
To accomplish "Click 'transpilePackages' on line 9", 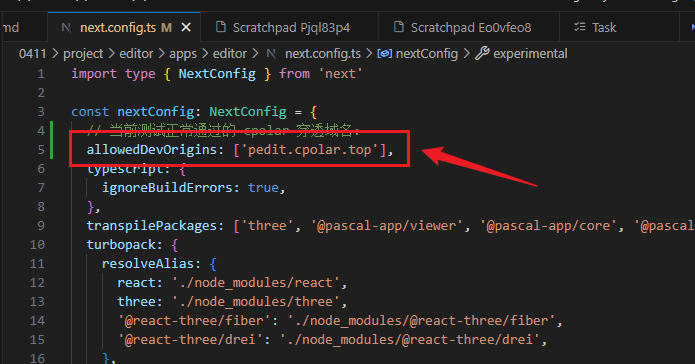I will point(152,226).
